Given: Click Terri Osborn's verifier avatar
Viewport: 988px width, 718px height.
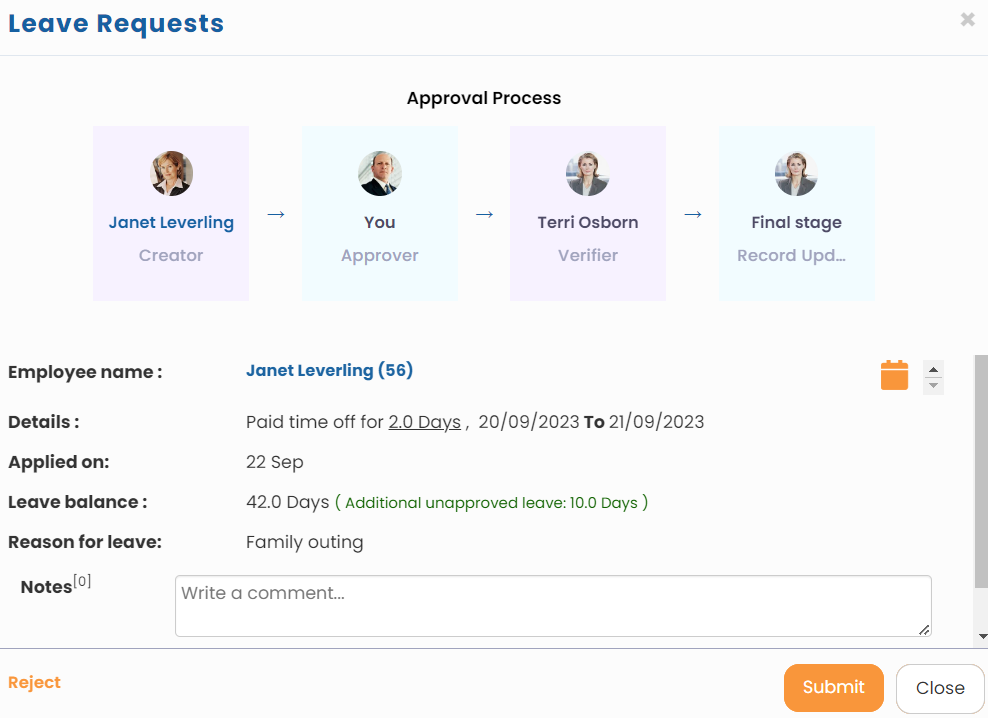Looking at the screenshot, I should click(x=588, y=173).
